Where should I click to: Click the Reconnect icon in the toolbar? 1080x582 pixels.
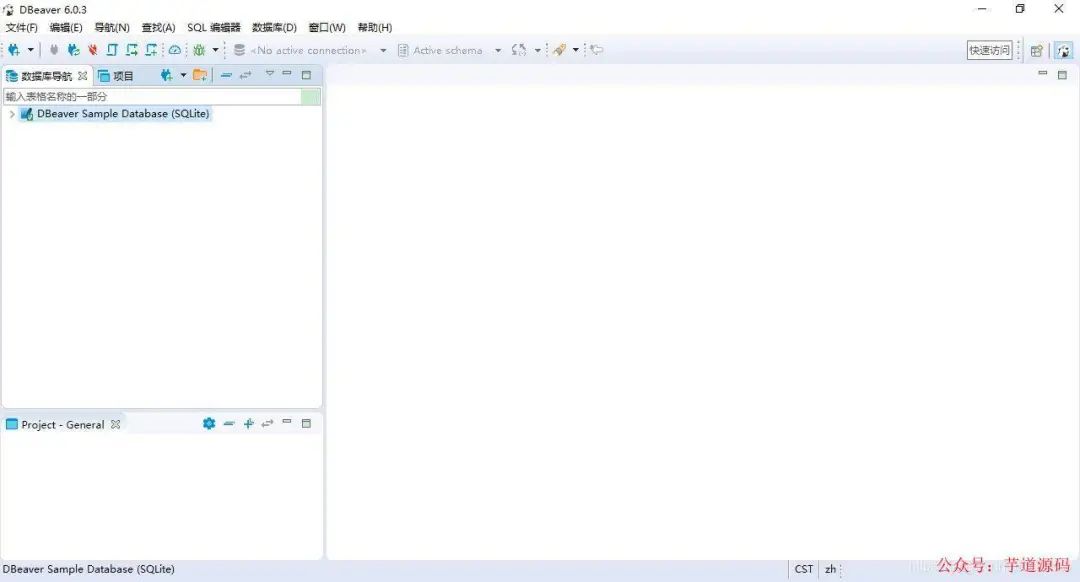(73, 50)
